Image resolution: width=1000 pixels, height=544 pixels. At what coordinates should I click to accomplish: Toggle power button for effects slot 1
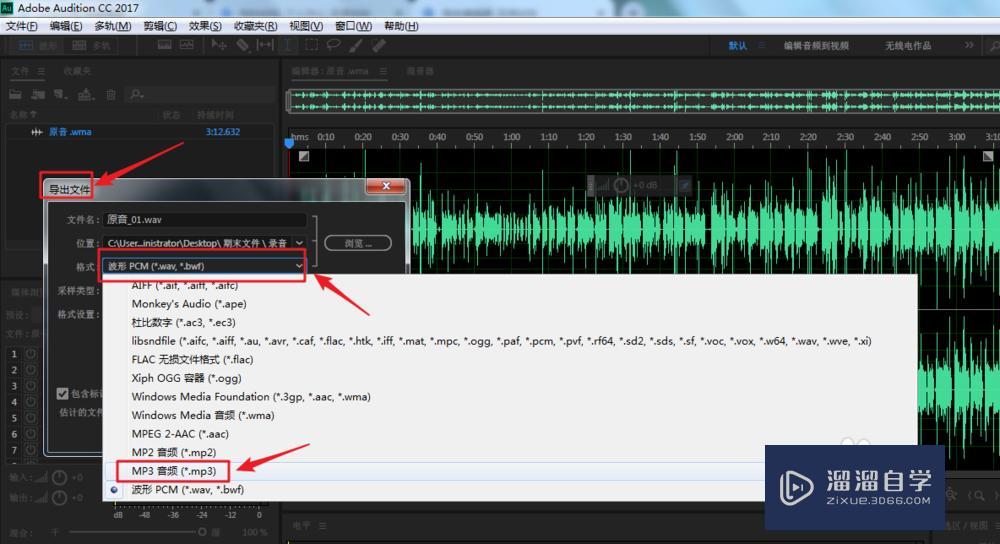pos(31,354)
